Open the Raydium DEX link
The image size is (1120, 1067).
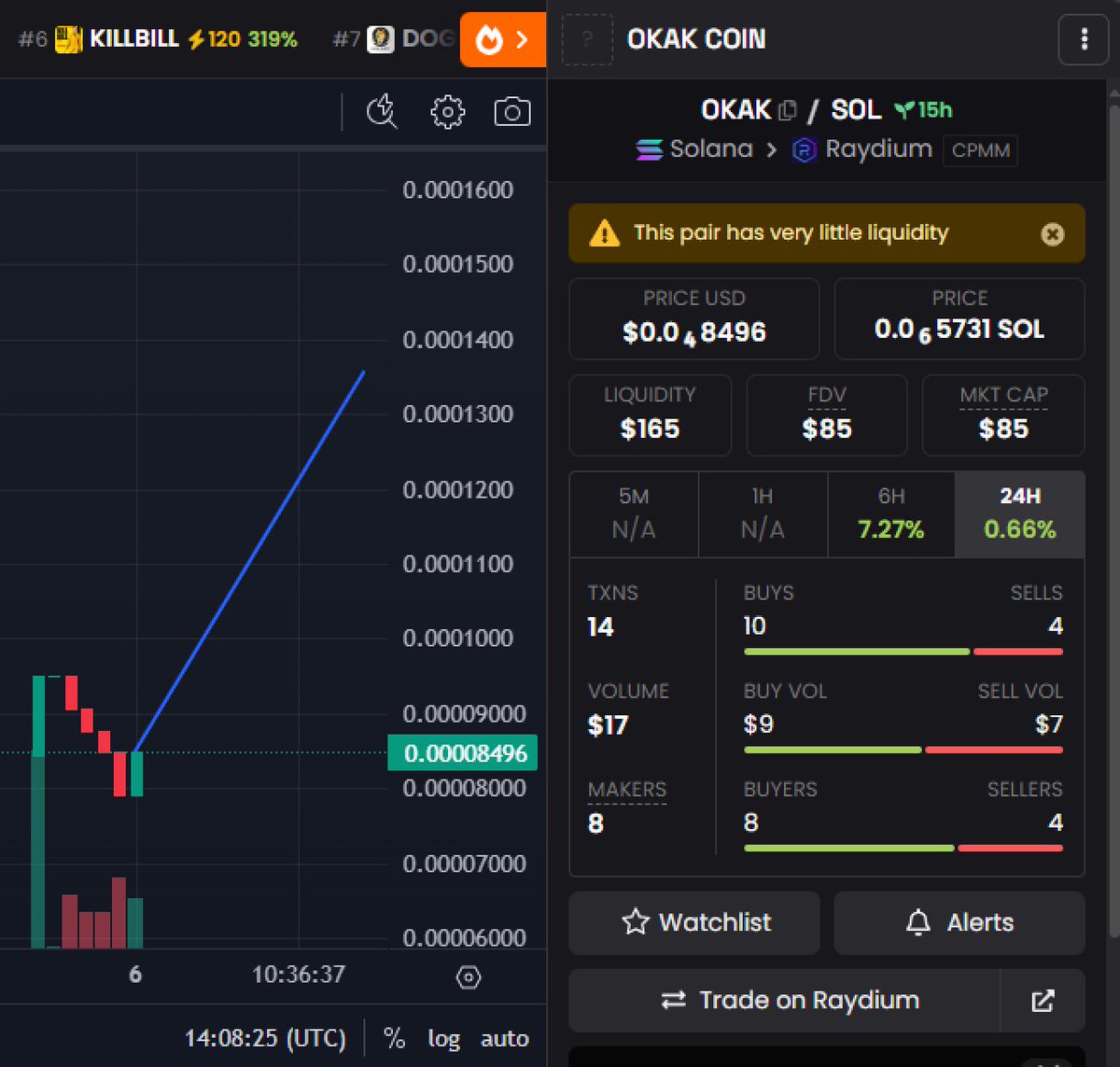coord(861,149)
